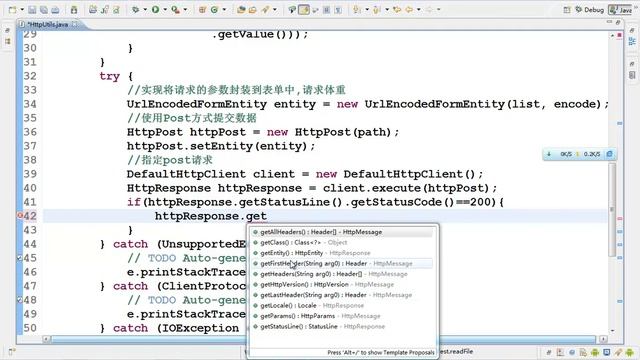This screenshot has height=360, width=640.
Task: Click the blue device screen status icon
Action: 607,352
